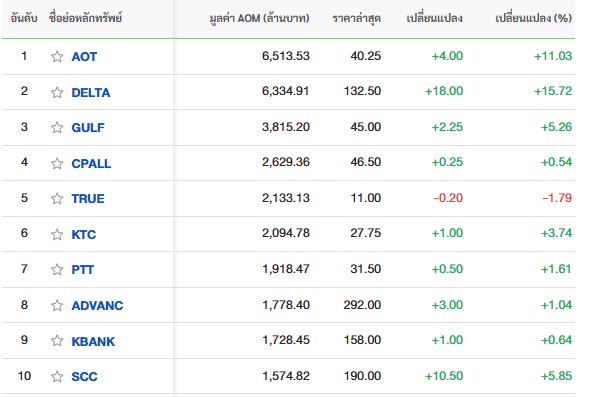The width and height of the screenshot is (591, 397).
Task: Click the อันดับ rank column header
Action: [24, 18]
